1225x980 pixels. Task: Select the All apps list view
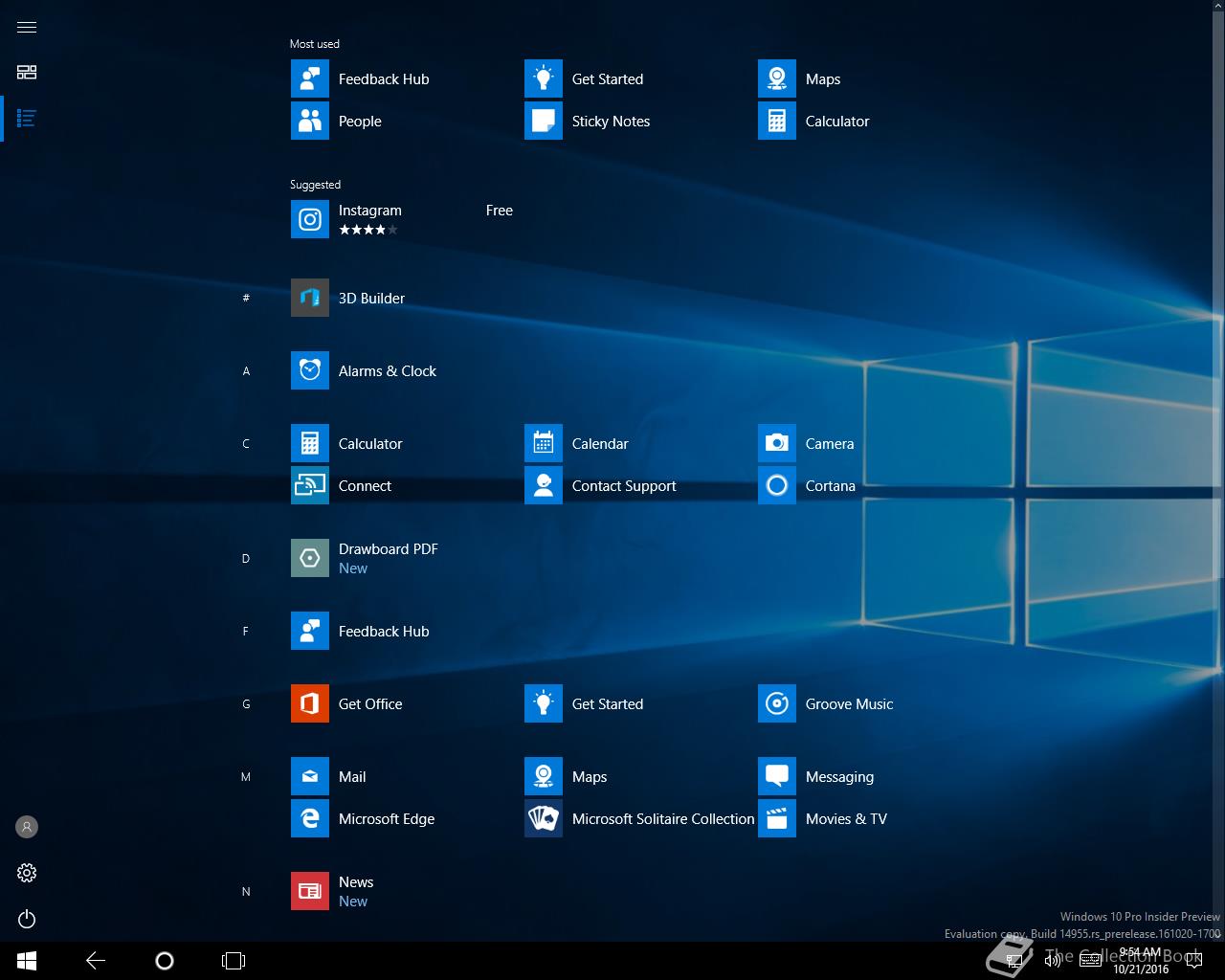27,119
